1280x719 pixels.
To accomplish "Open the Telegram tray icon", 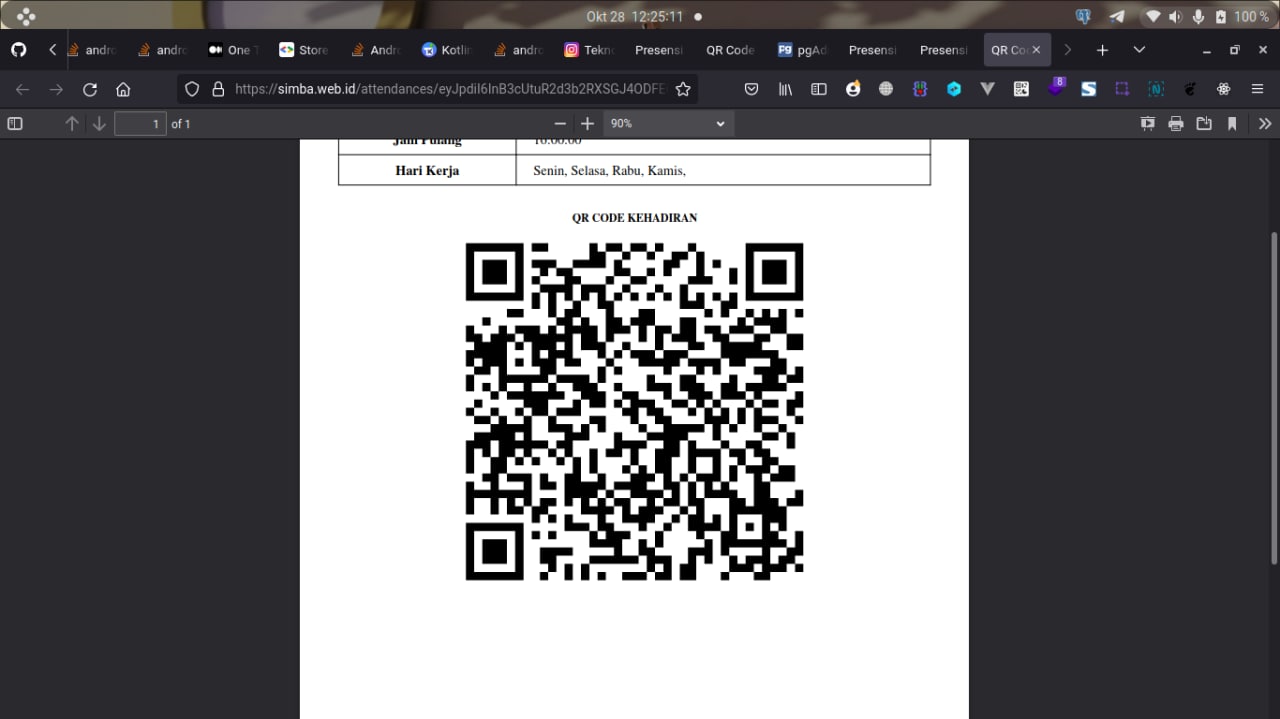I will pos(1117,16).
